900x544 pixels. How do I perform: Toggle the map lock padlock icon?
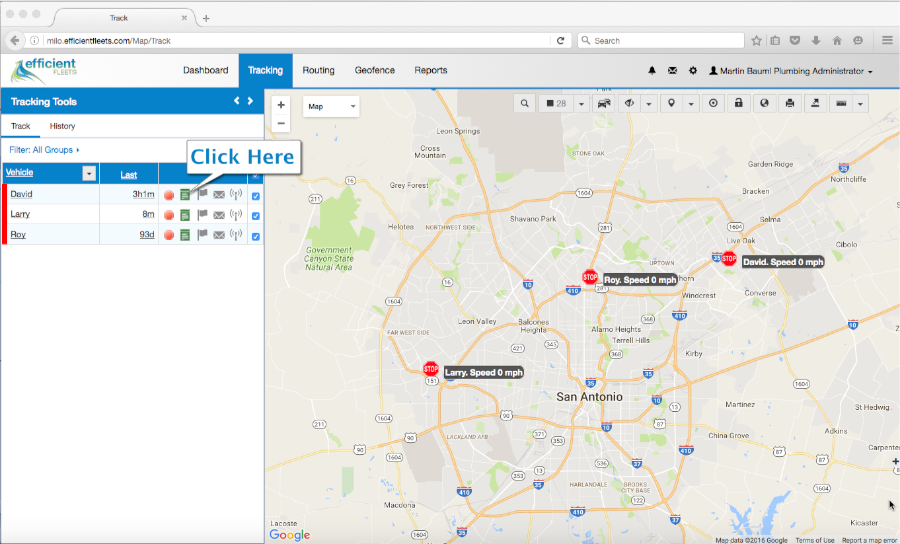(739, 104)
